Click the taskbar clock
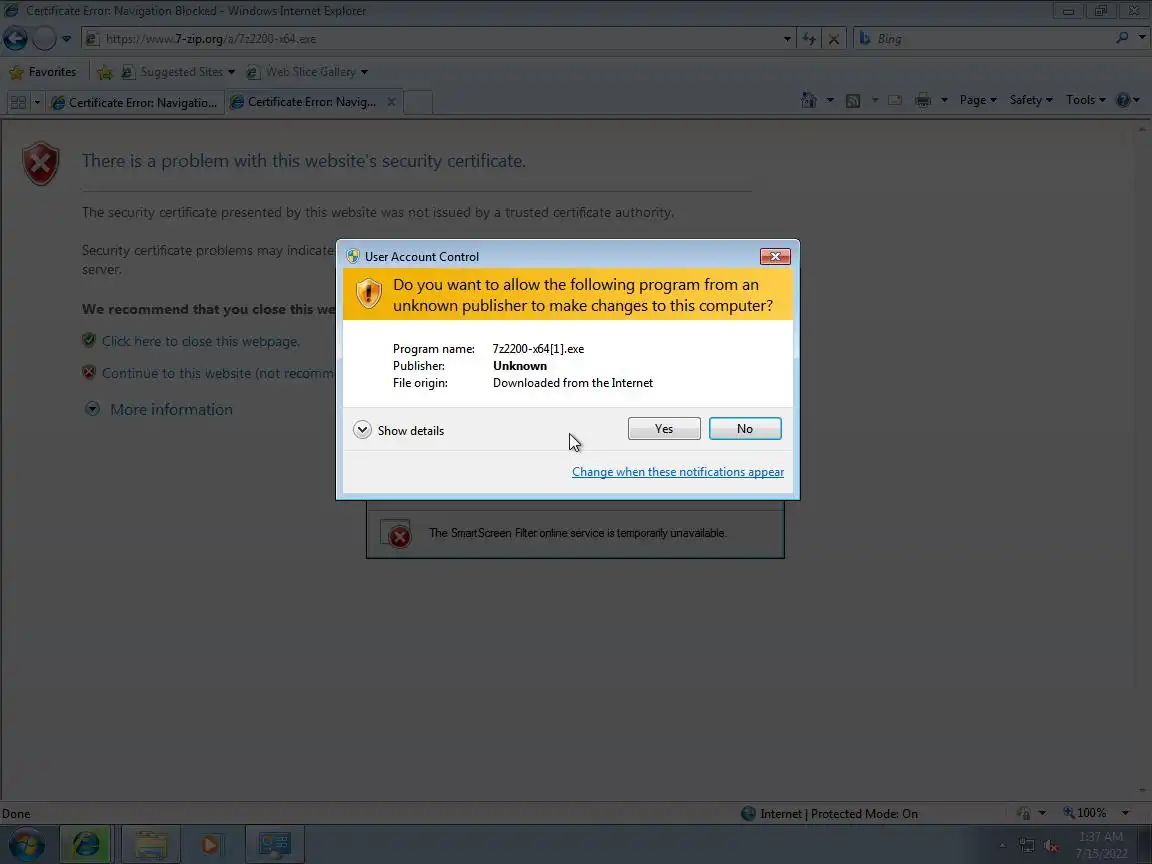This screenshot has width=1152, height=864. pyautogui.click(x=1101, y=845)
